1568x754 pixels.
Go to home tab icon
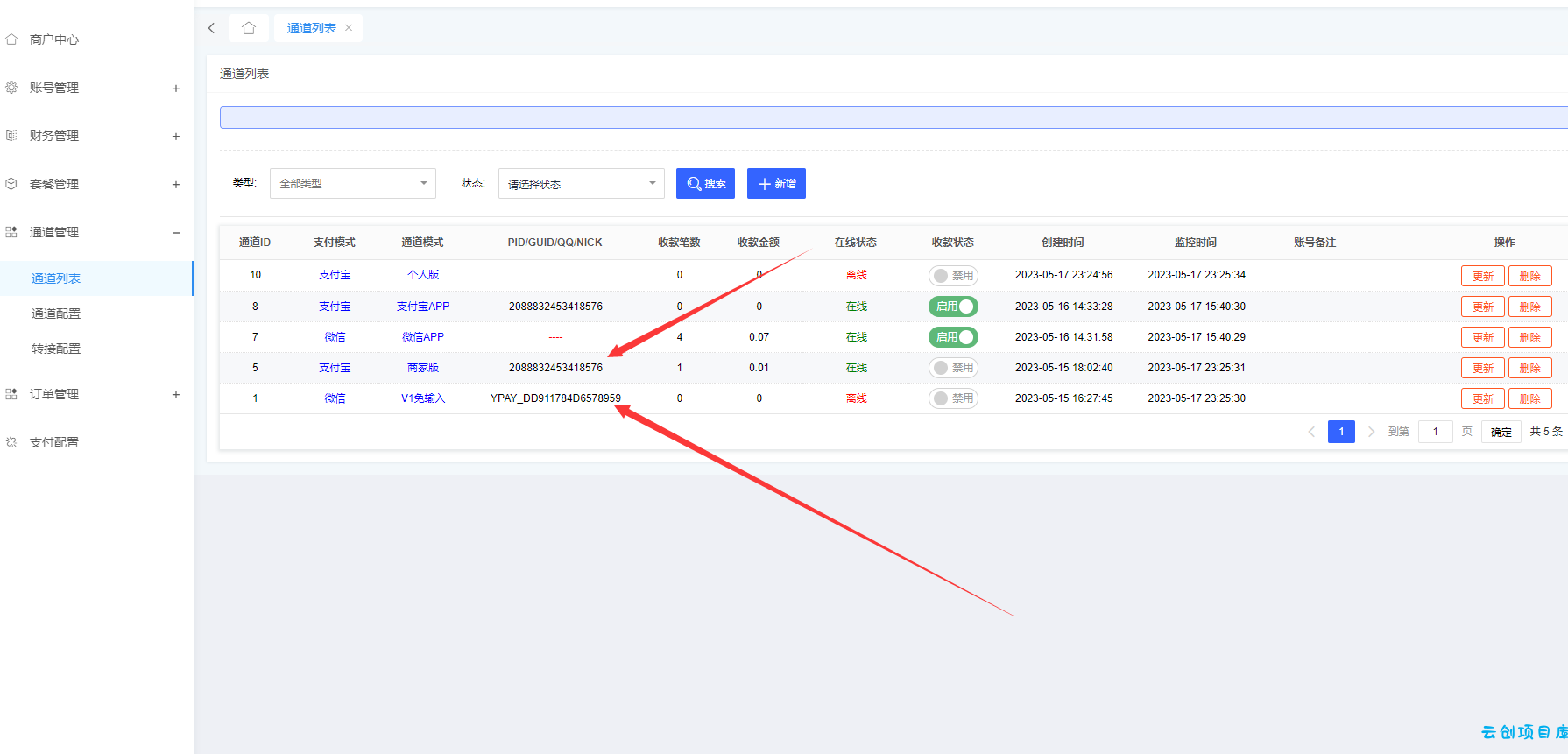[249, 28]
